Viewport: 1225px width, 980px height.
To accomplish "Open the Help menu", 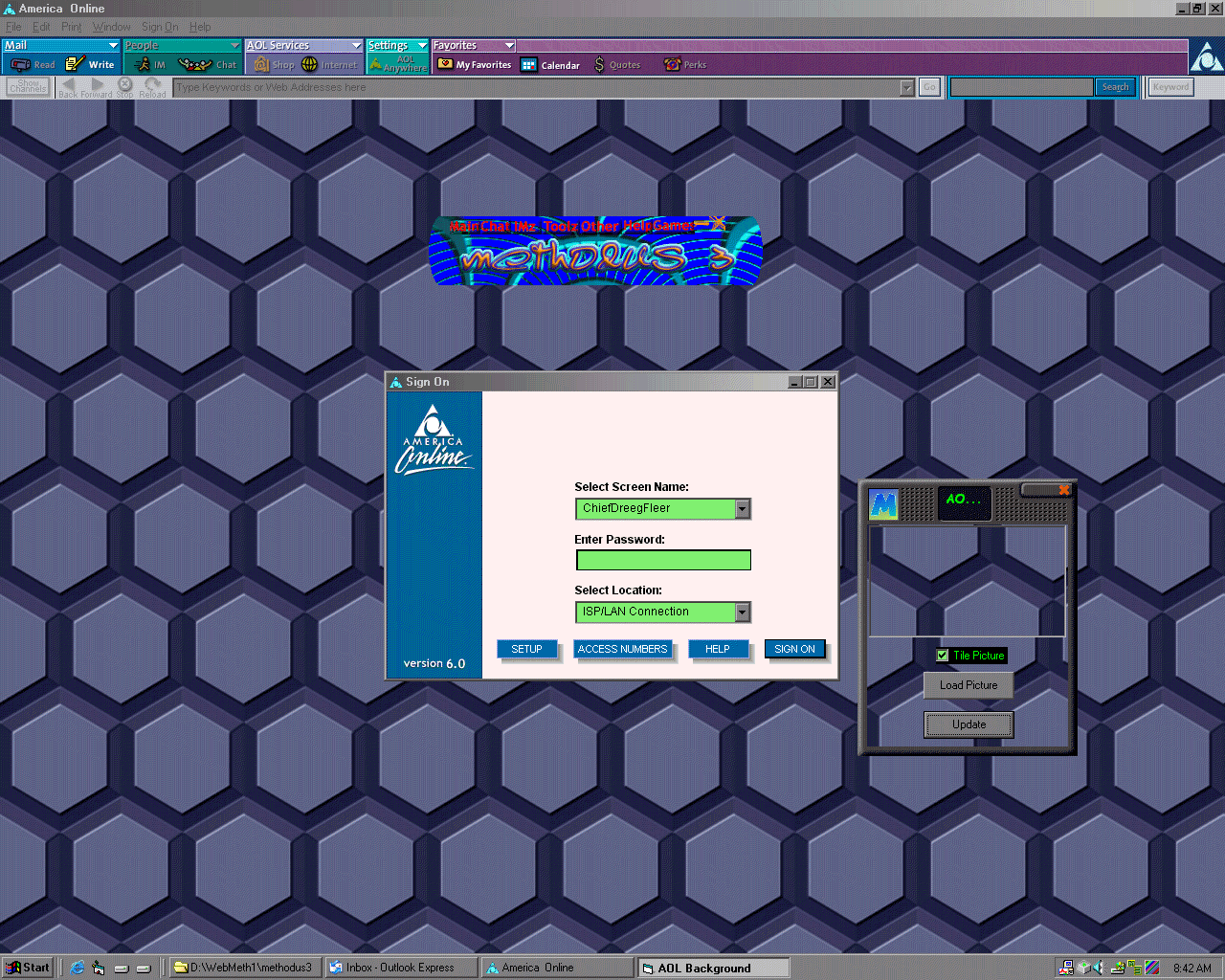I will pyautogui.click(x=200, y=27).
